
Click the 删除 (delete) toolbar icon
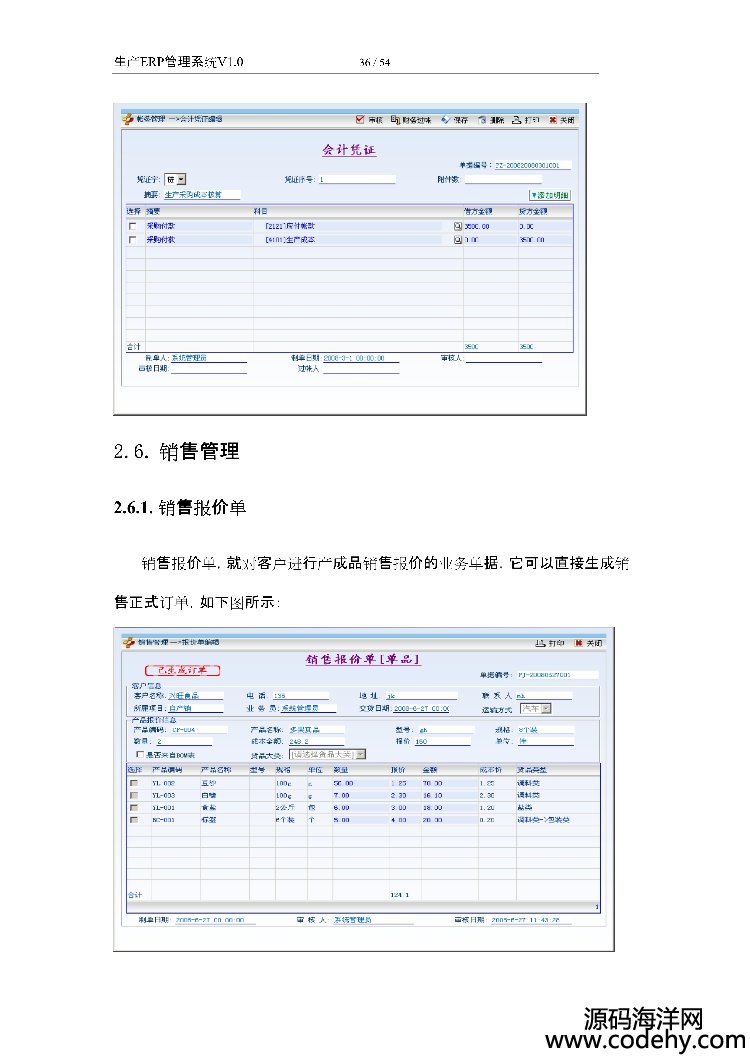tap(482, 120)
